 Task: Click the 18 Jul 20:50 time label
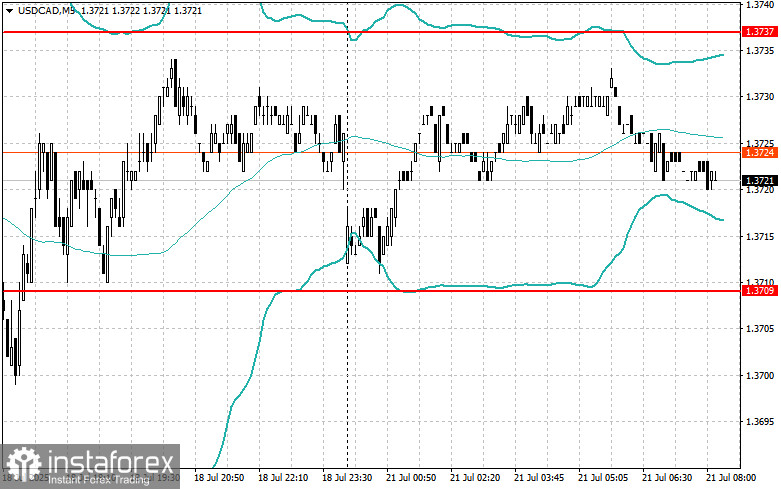219,478
